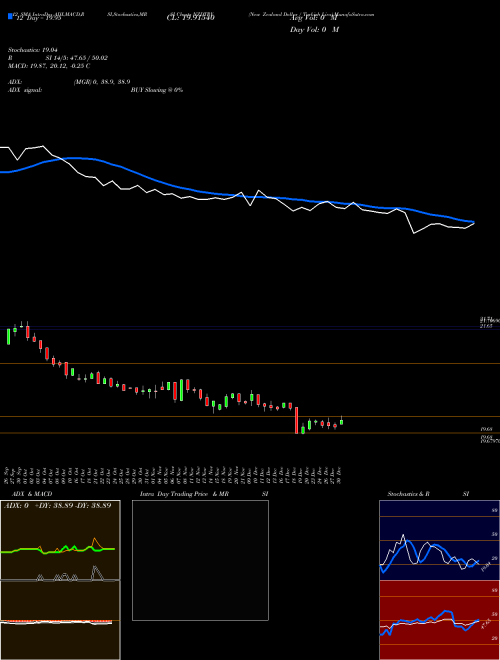Click the 'BUY Slowing @ 0%' signal text
The image size is (500, 660).
click(157, 90)
